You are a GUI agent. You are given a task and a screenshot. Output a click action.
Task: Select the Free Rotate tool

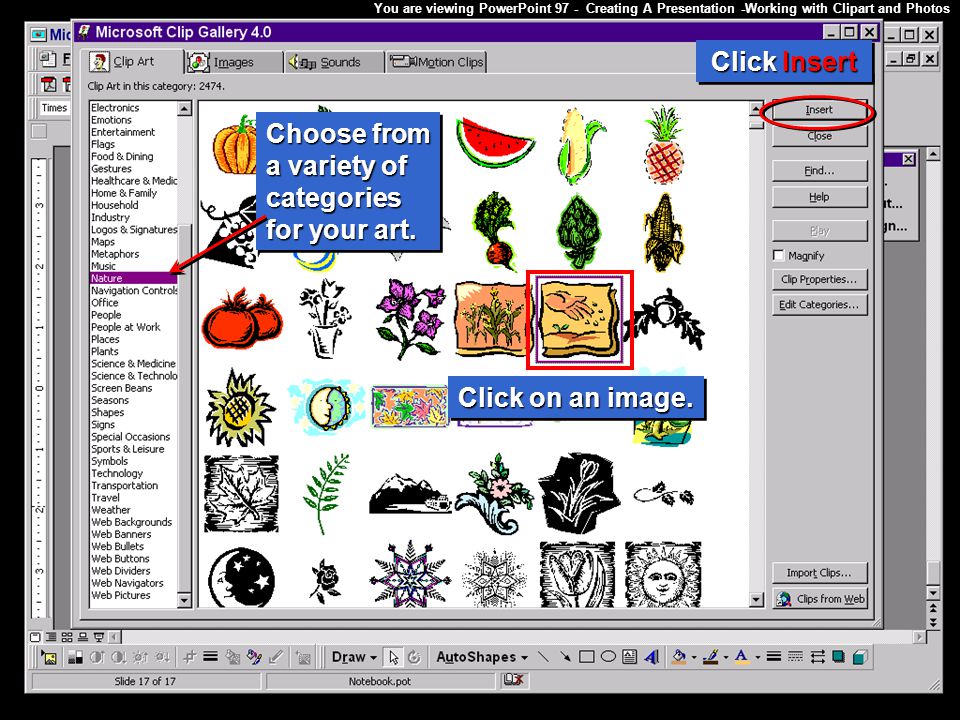click(x=414, y=658)
